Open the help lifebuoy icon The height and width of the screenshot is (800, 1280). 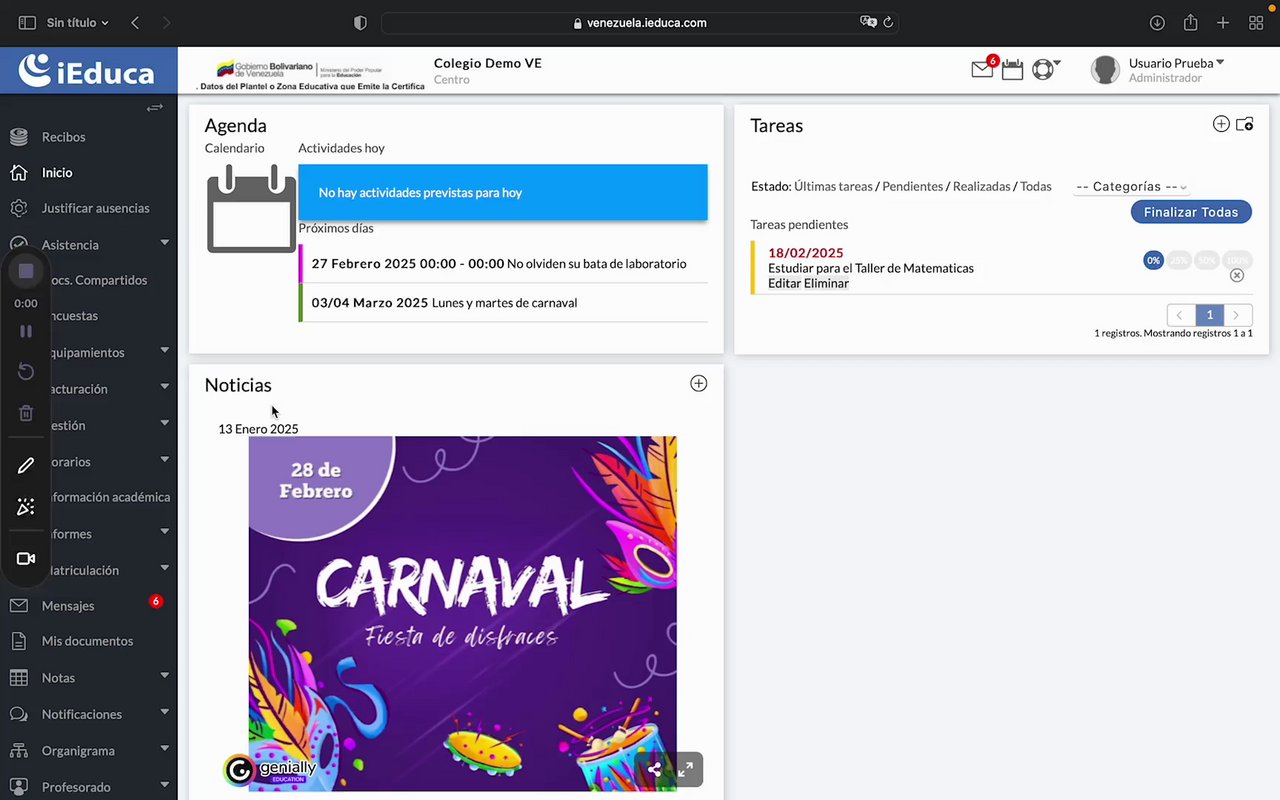click(1043, 70)
